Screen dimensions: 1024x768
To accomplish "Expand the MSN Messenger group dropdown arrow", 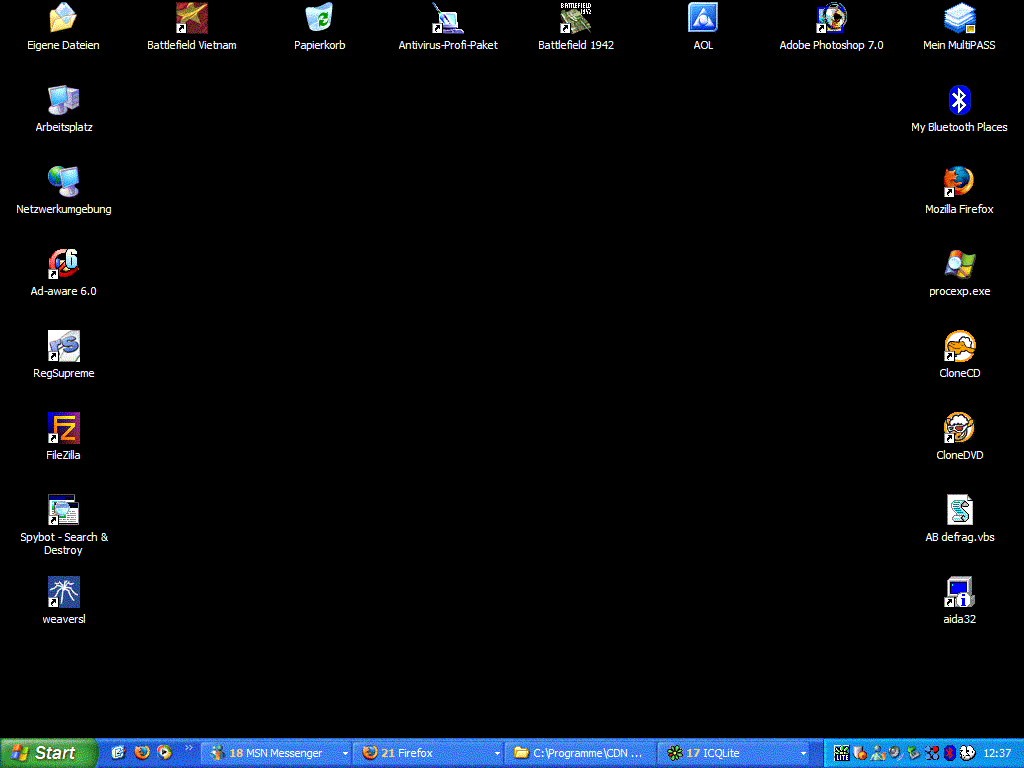I will pos(345,754).
